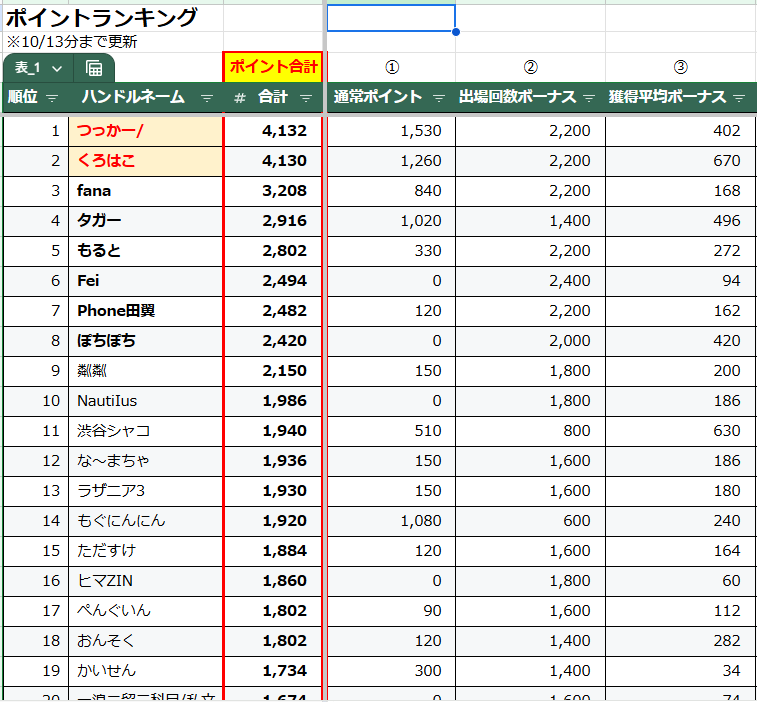Viewport: 757px width, 702px height.
Task: Select total cell 2,494
Action: [x=273, y=281]
